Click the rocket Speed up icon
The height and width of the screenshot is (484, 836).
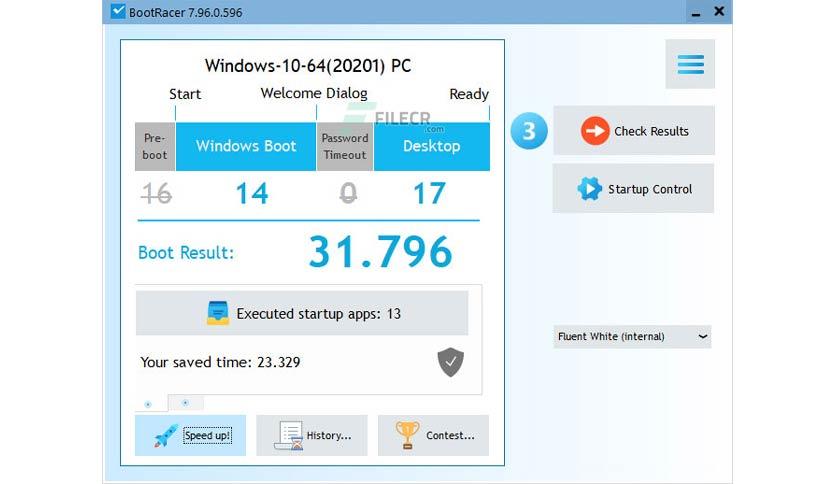point(165,436)
